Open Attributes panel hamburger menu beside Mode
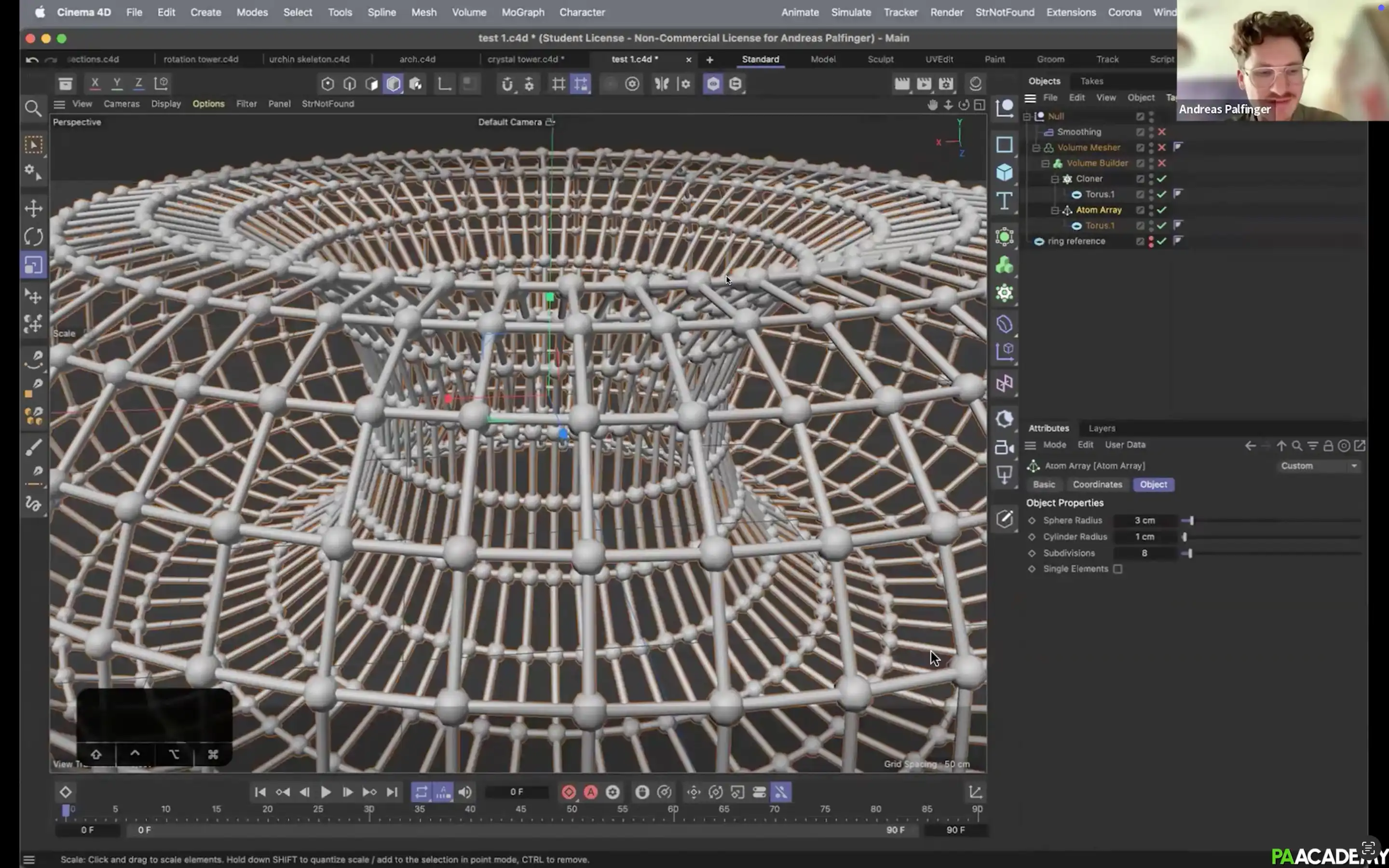Screen dimensions: 1389x868 (x=1030, y=445)
